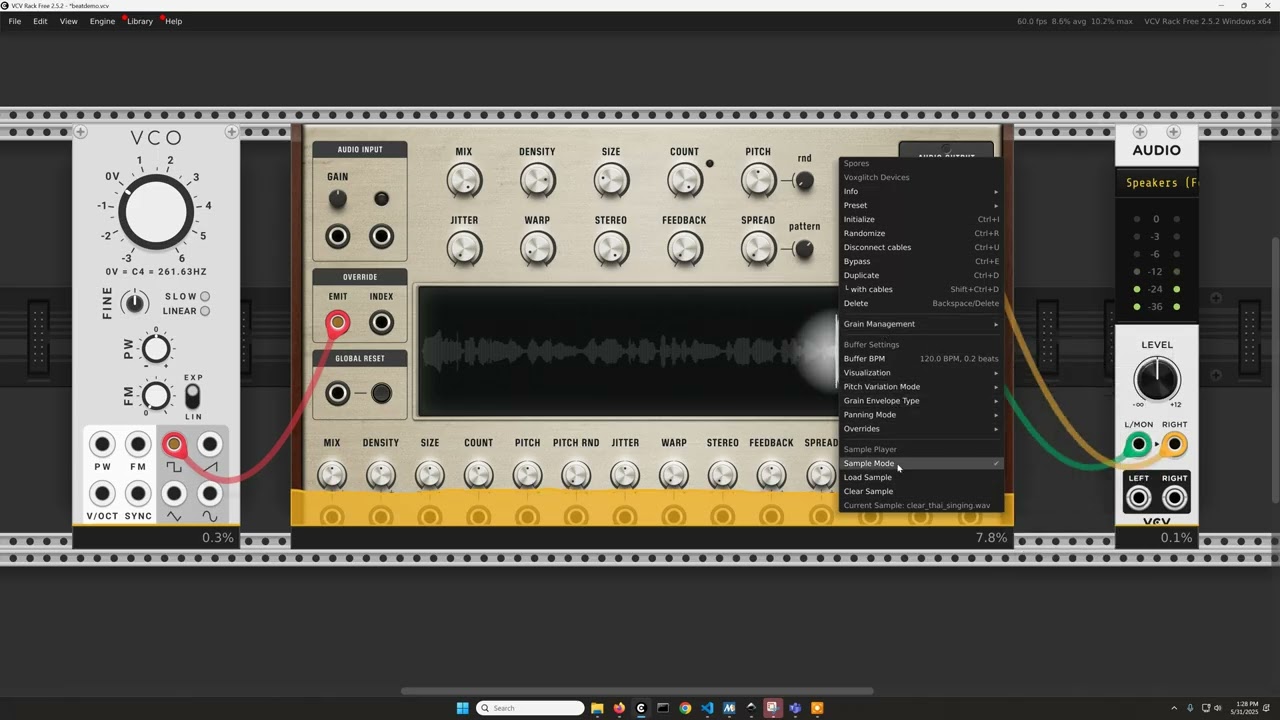Viewport: 1280px width, 720px height.
Task: Click the VCO FM input jack
Action: (138, 444)
